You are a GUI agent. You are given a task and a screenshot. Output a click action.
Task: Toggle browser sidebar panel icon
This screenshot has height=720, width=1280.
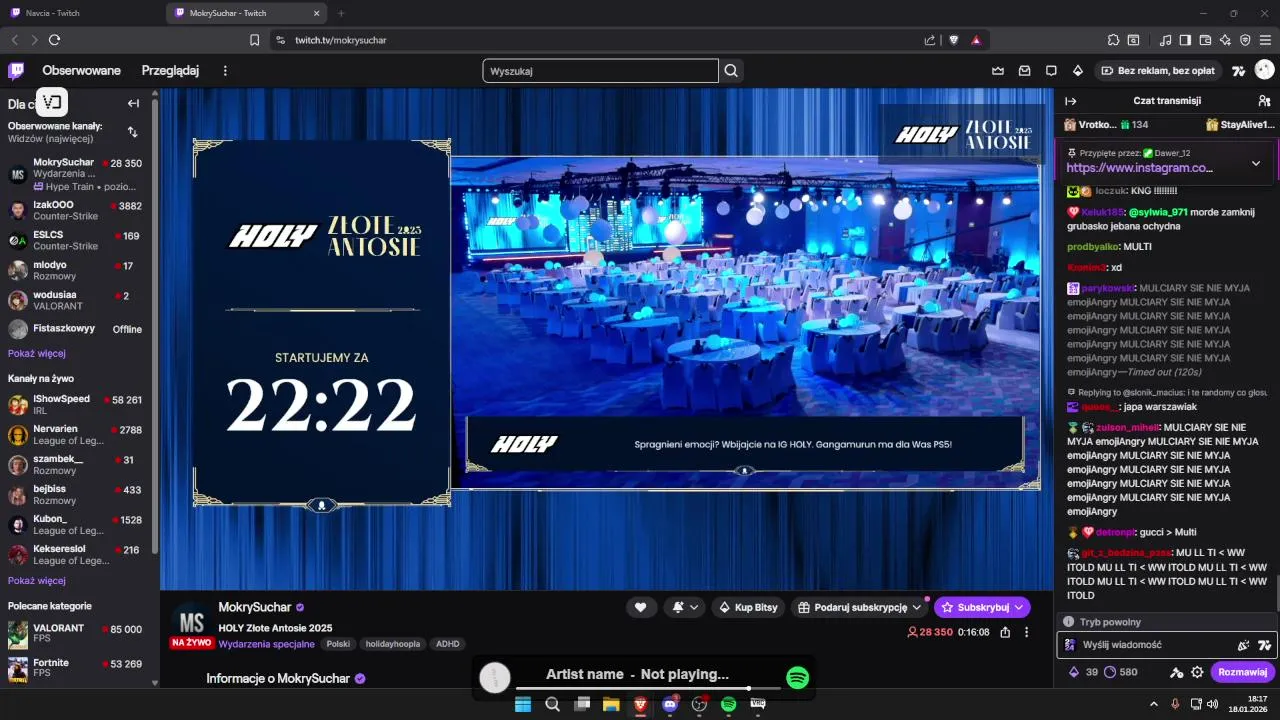coord(1185,40)
